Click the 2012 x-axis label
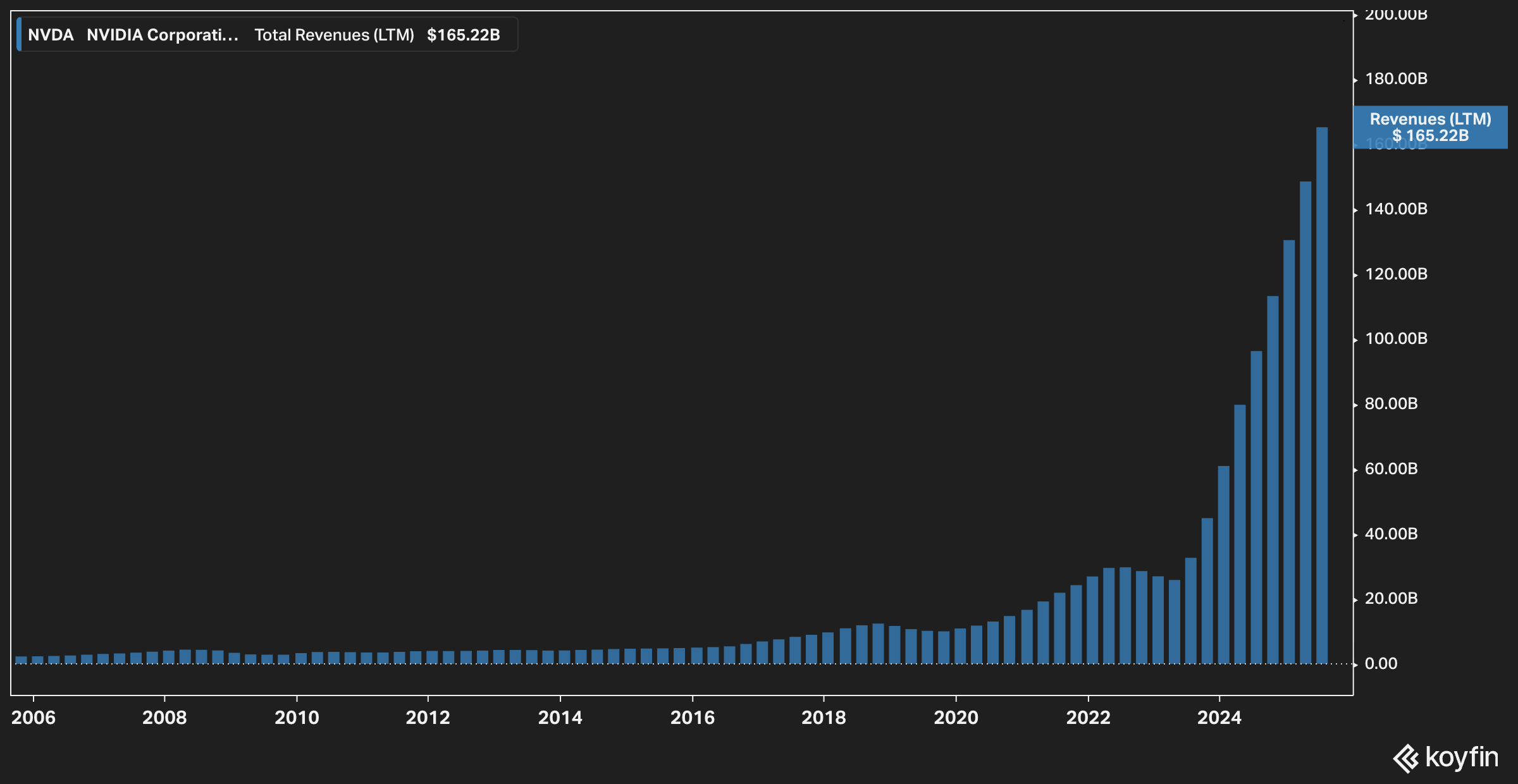This screenshot has width=1518, height=784. point(428,718)
